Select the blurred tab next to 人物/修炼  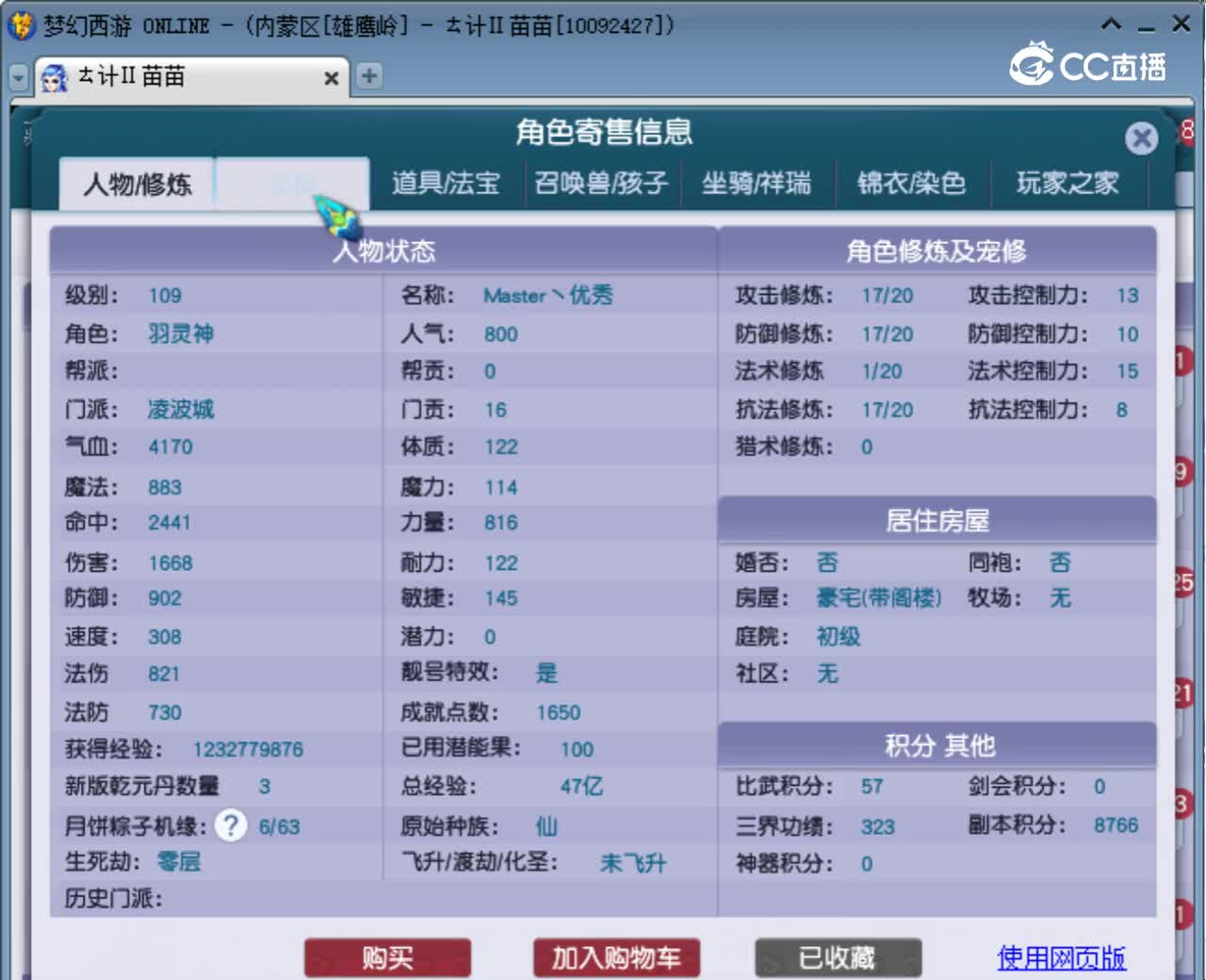292,184
